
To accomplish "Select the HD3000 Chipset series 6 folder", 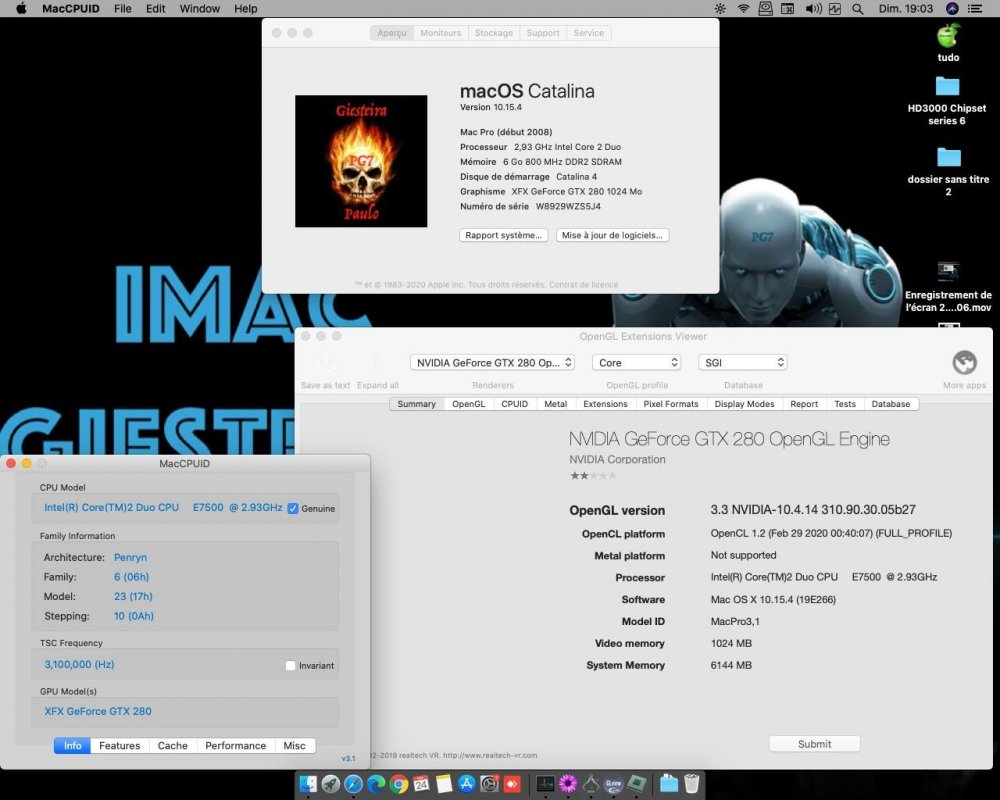I will click(947, 87).
